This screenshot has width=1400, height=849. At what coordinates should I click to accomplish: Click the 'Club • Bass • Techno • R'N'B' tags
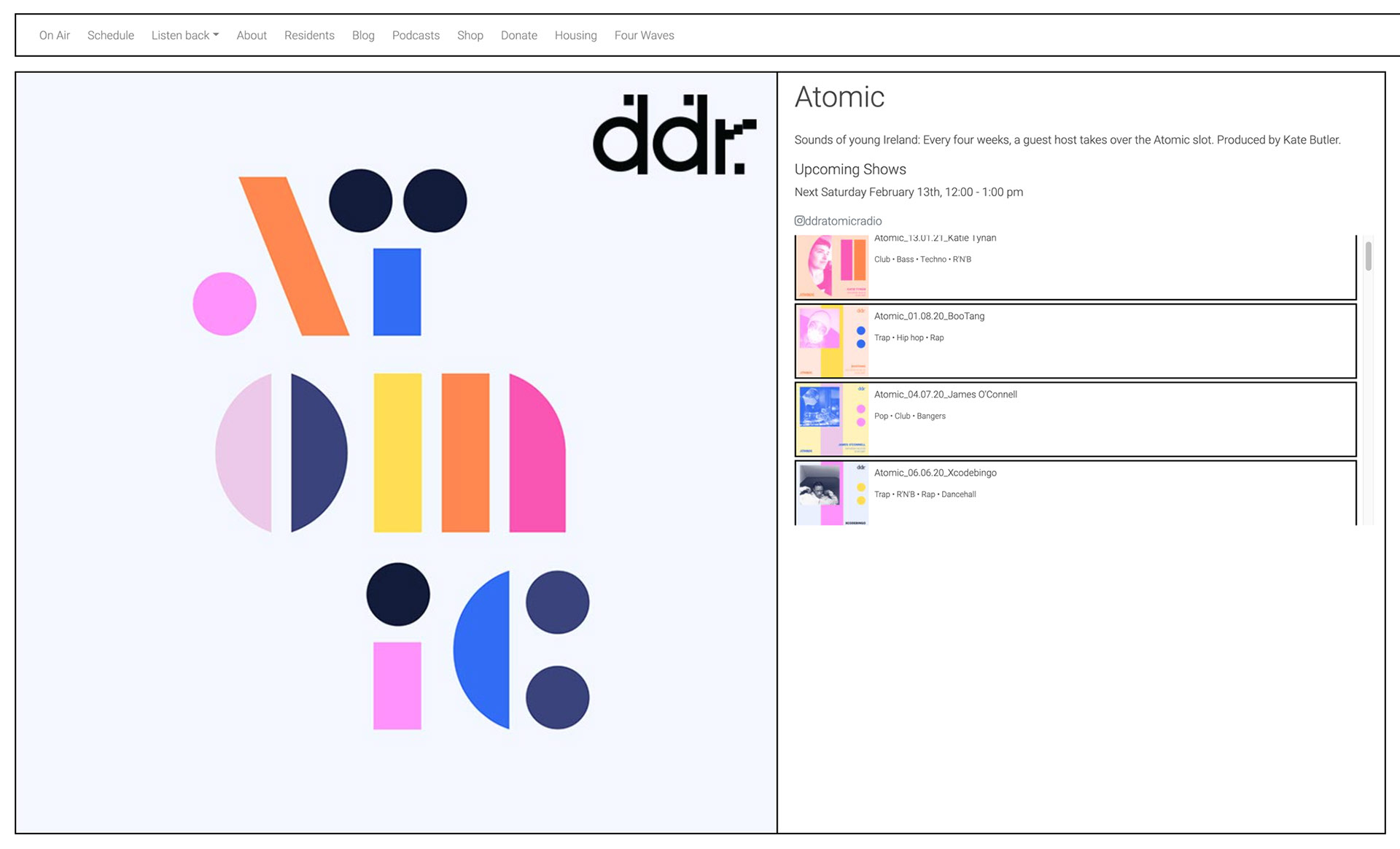pyautogui.click(x=922, y=259)
